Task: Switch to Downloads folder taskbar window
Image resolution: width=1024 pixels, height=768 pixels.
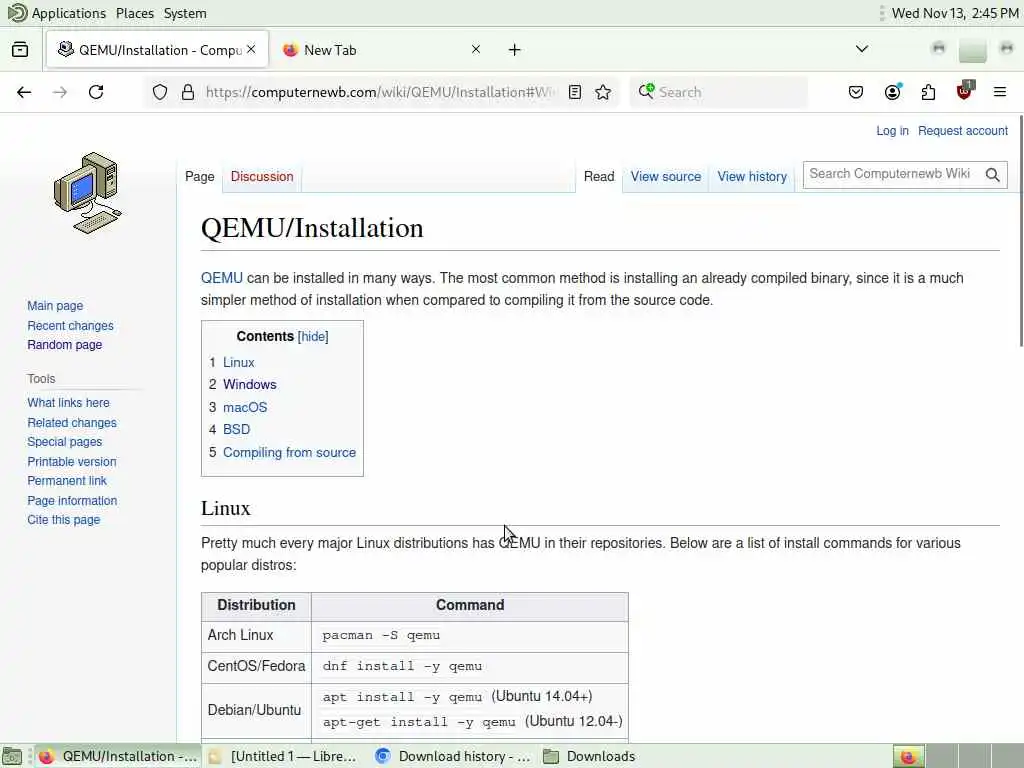Action: [x=590, y=756]
